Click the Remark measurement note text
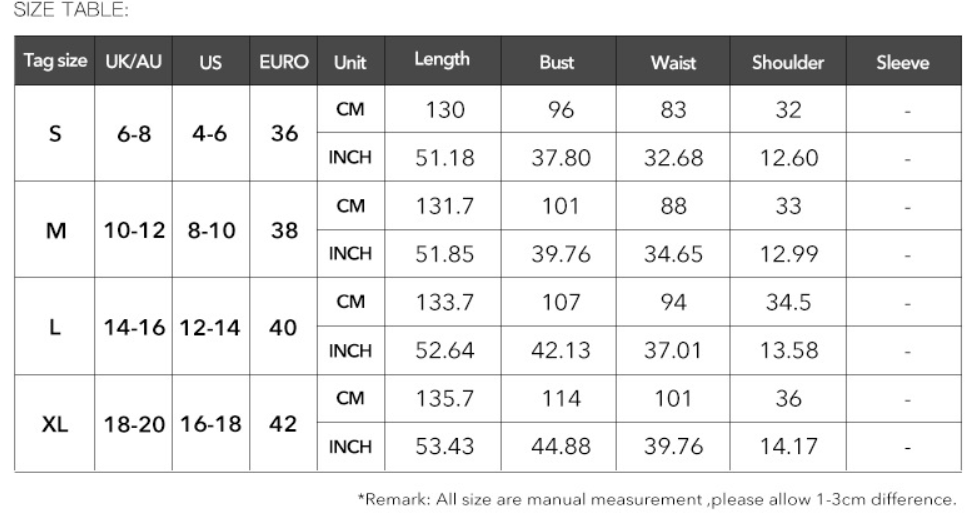Image resolution: width=978 pixels, height=518 pixels. 656,499
